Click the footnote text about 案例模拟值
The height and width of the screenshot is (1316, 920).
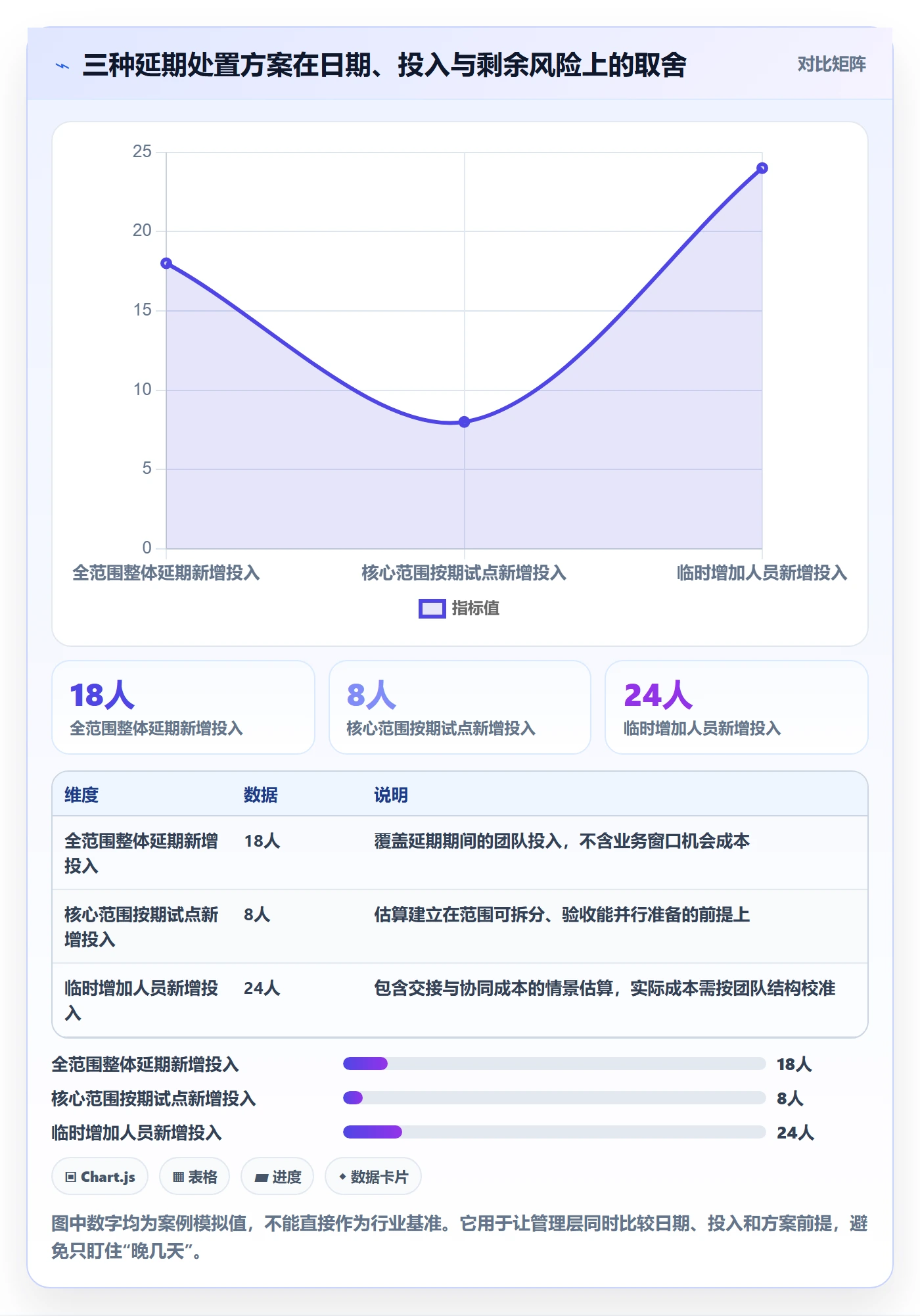point(460,1237)
